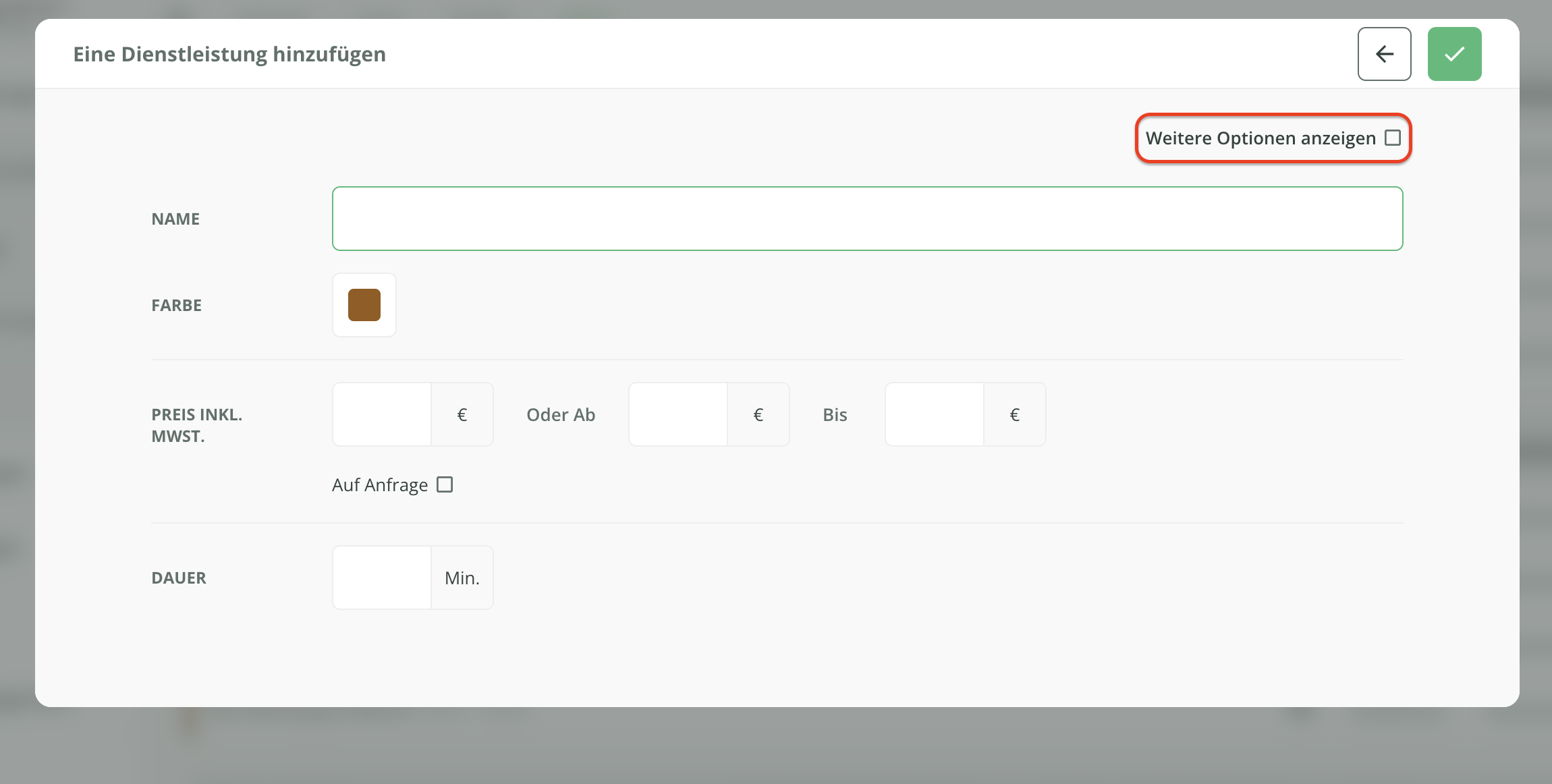
Task: Open the brown Farbe color swatch
Action: [x=364, y=305]
